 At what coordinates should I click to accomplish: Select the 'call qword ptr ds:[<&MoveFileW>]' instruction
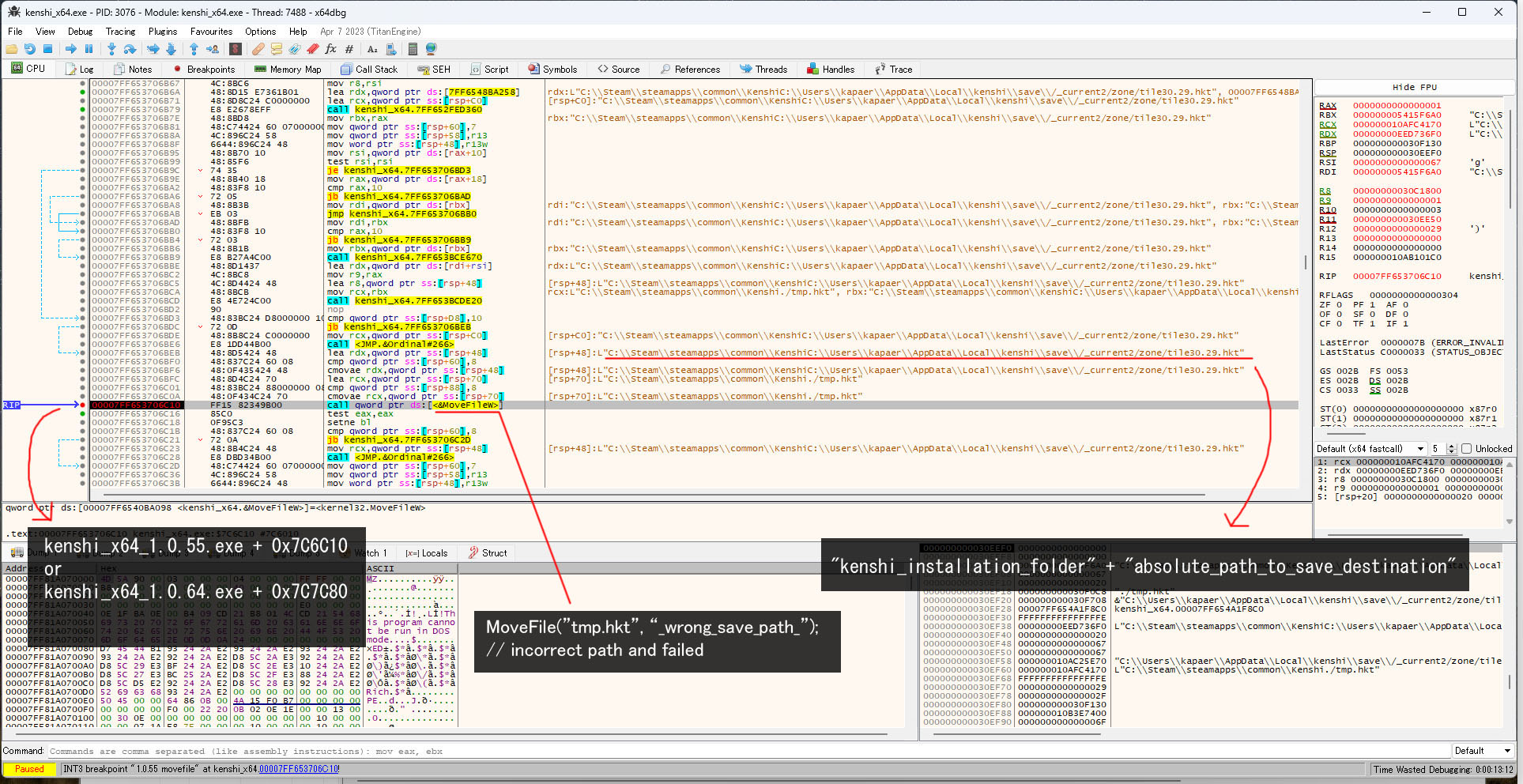pos(415,405)
